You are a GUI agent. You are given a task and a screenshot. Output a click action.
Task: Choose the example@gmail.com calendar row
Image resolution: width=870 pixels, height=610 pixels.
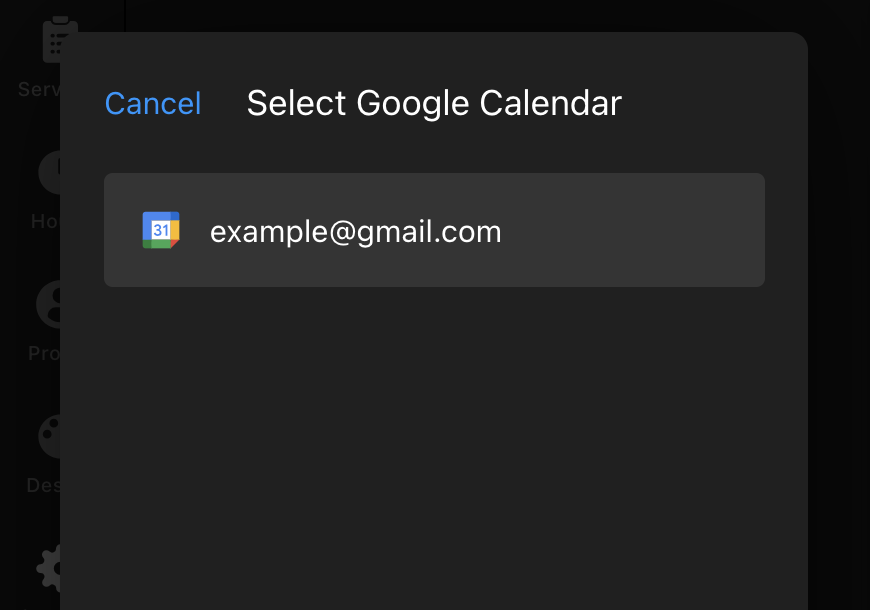[434, 230]
